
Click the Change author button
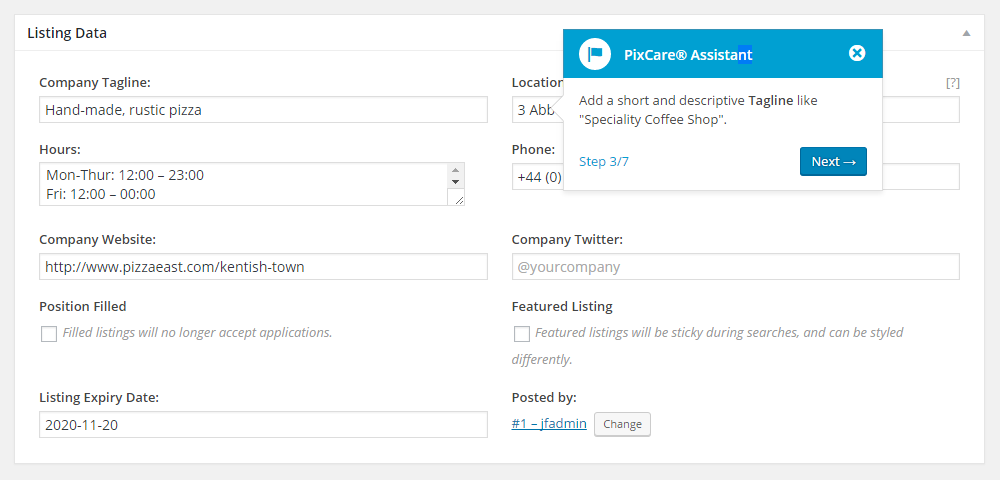tap(622, 424)
